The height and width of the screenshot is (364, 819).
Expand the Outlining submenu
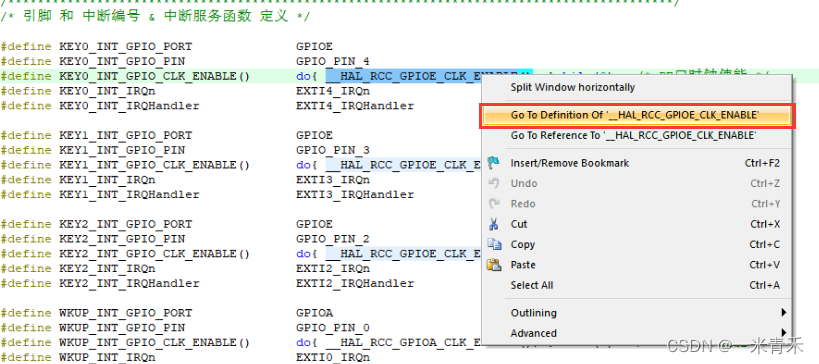click(636, 313)
